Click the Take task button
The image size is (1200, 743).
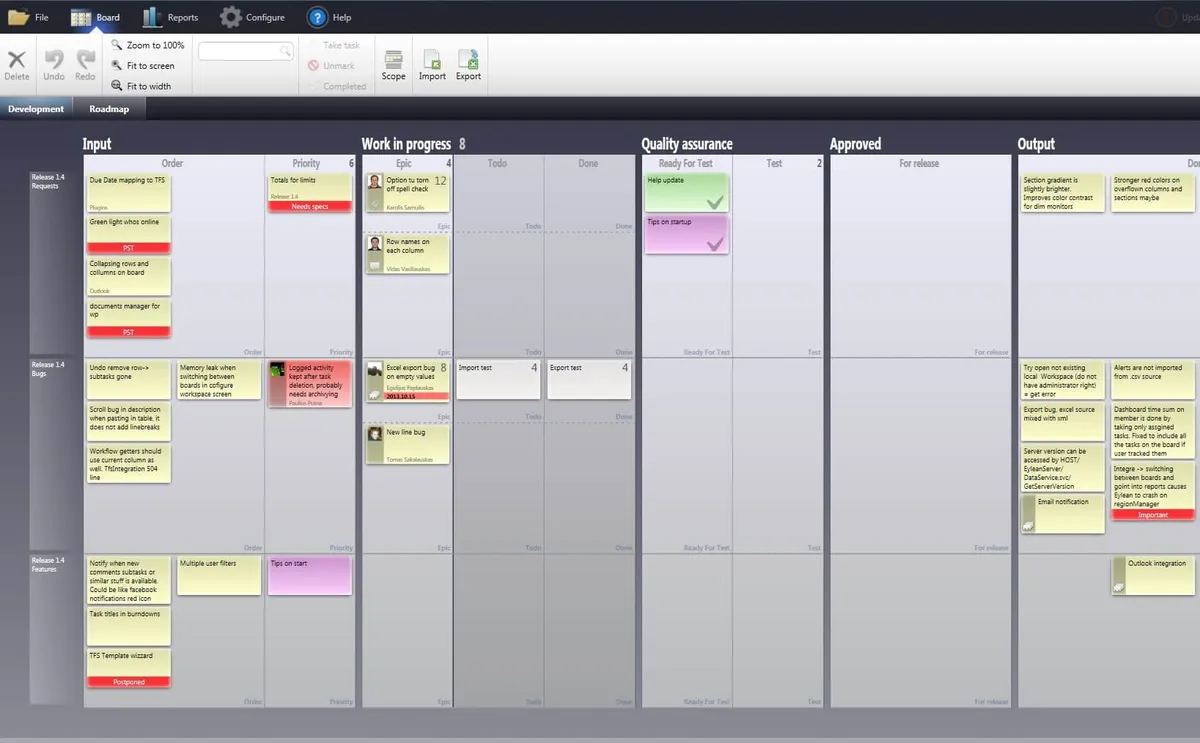(x=333, y=45)
